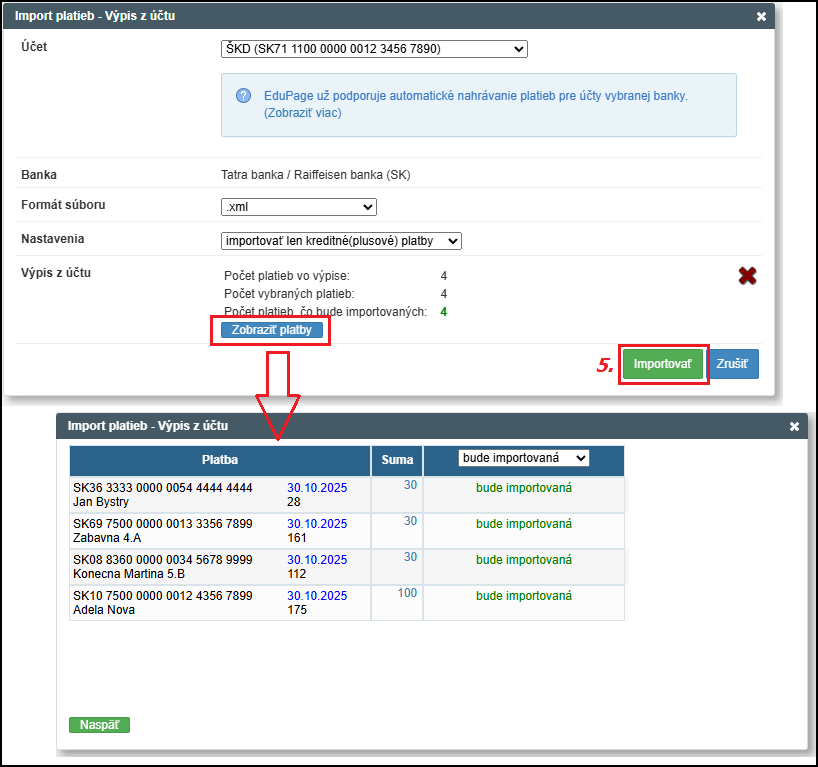818x767 pixels.
Task: Open the Nastavenia import filter dropdown
Action: [x=340, y=241]
